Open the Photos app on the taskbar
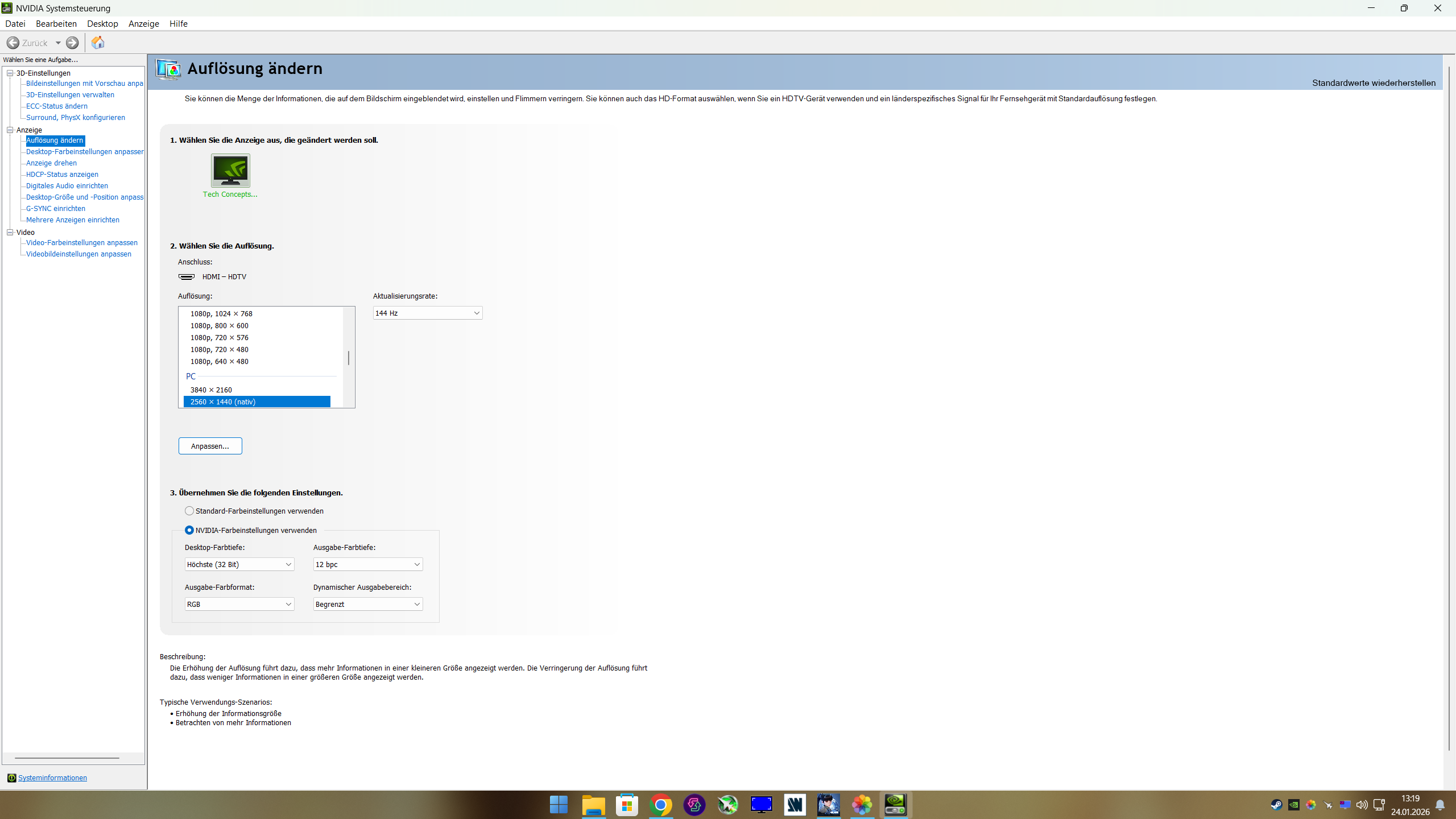The width and height of the screenshot is (1456, 819). pos(862,805)
